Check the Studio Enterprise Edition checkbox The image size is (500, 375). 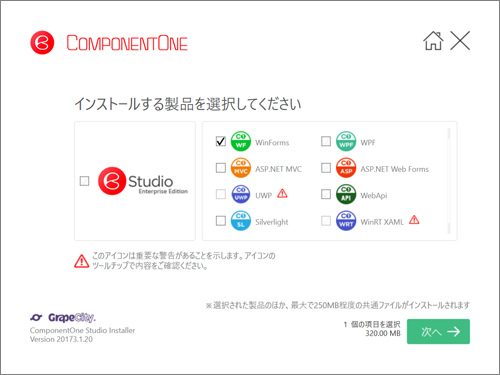pyautogui.click(x=84, y=181)
